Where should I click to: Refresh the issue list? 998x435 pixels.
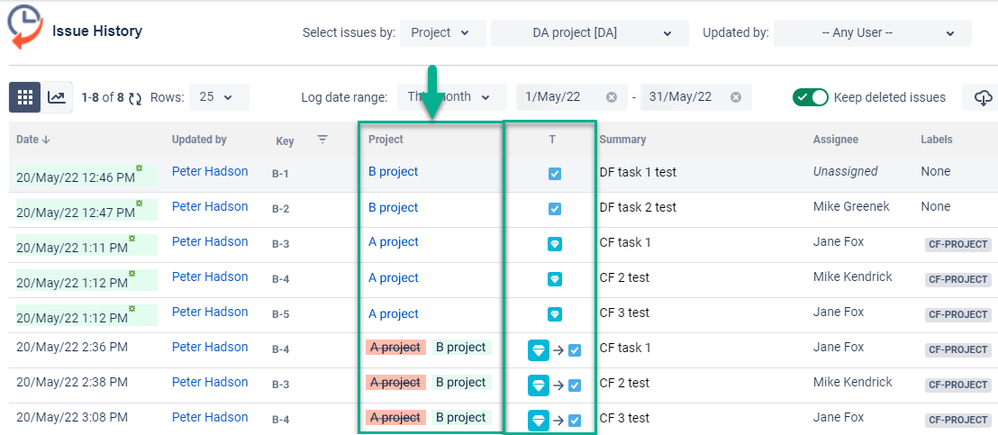pos(135,97)
